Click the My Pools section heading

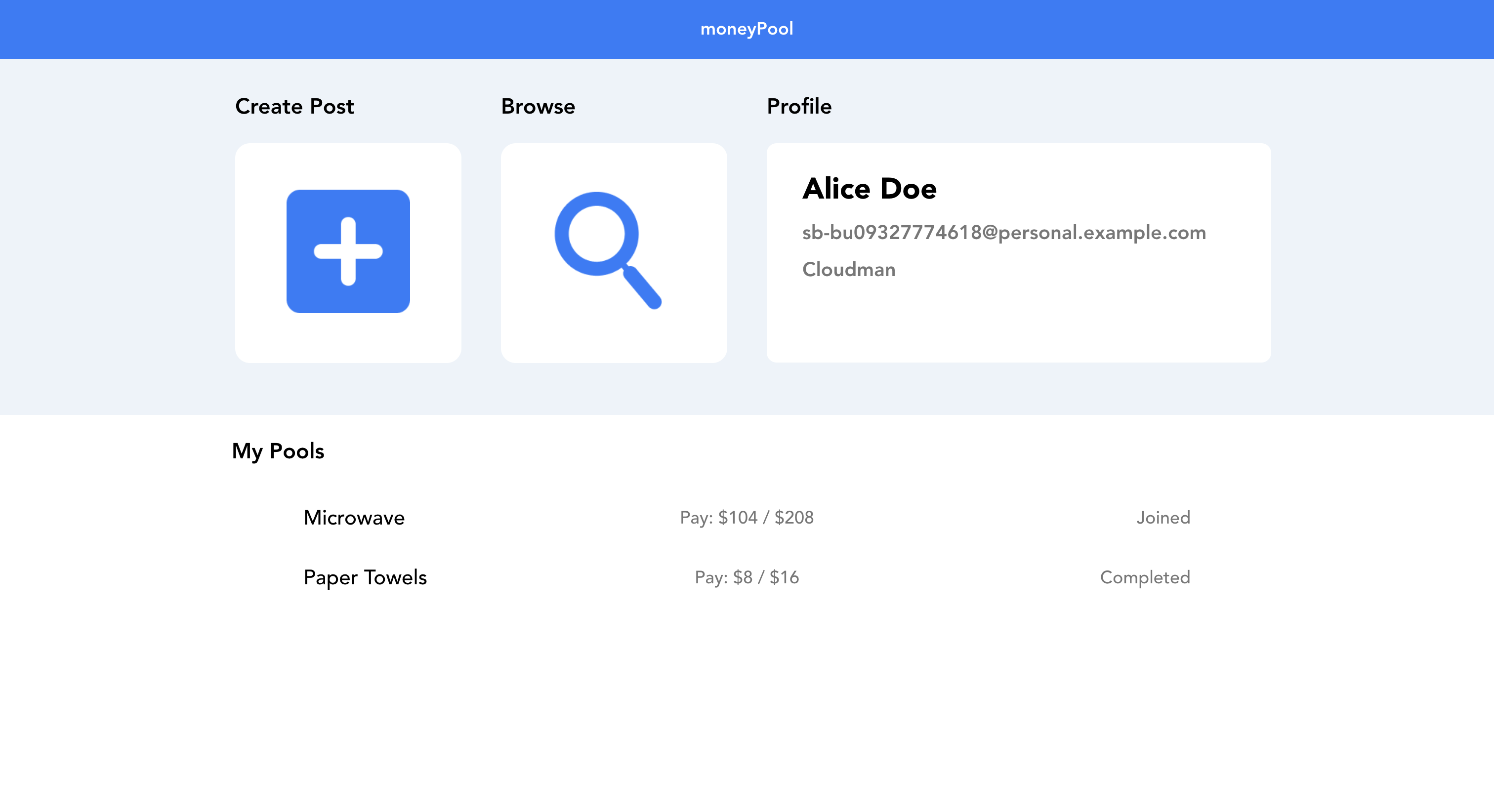(278, 451)
